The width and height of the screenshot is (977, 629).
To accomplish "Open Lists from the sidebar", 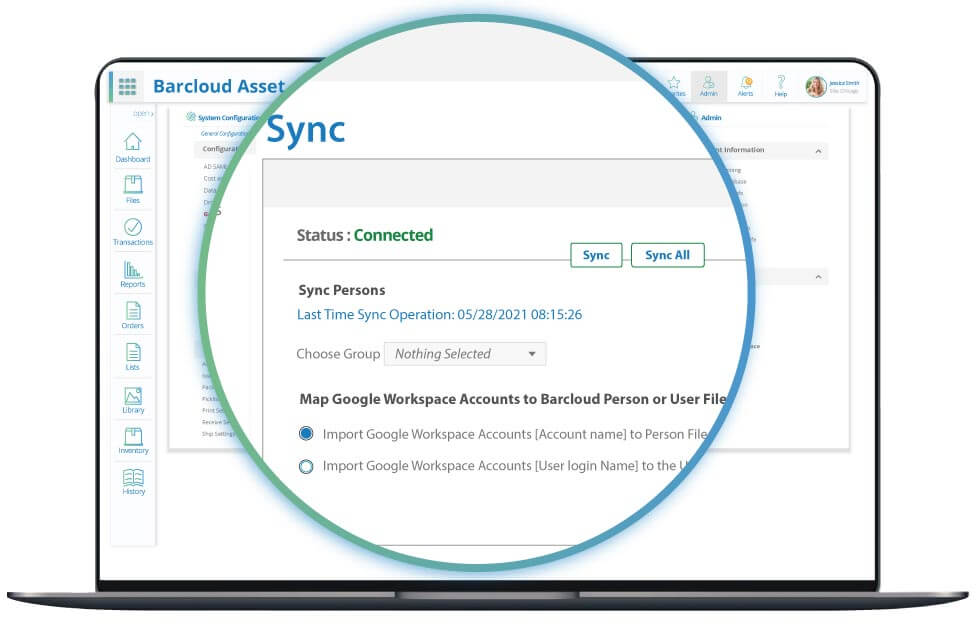I will pos(133,357).
